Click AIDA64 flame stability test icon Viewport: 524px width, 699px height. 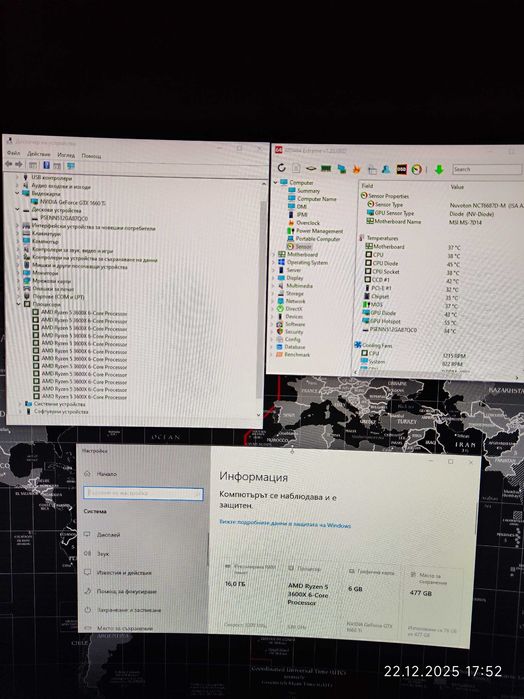pyautogui.click(x=356, y=169)
